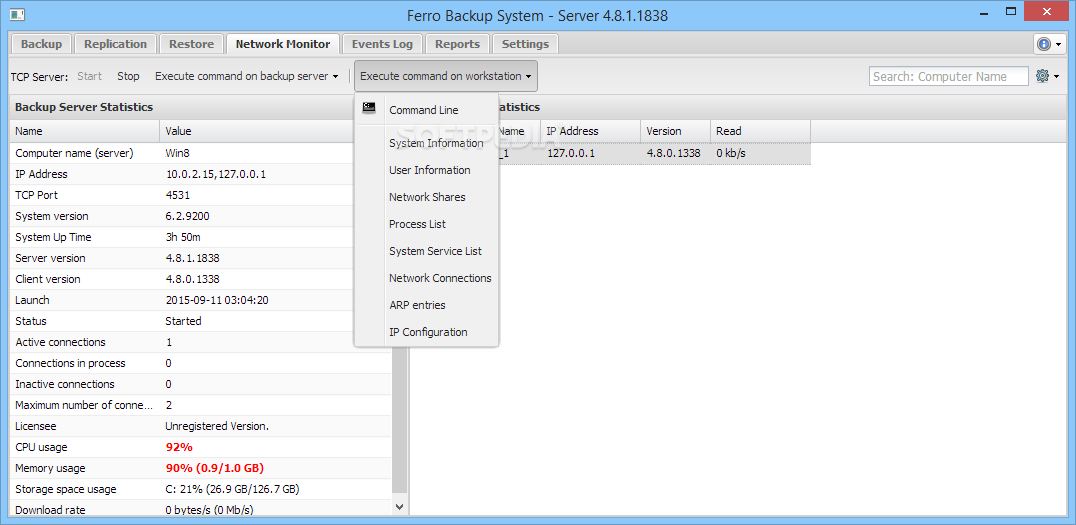The height and width of the screenshot is (525, 1076).
Task: Select Network Connections menu item
Action: coord(426,278)
